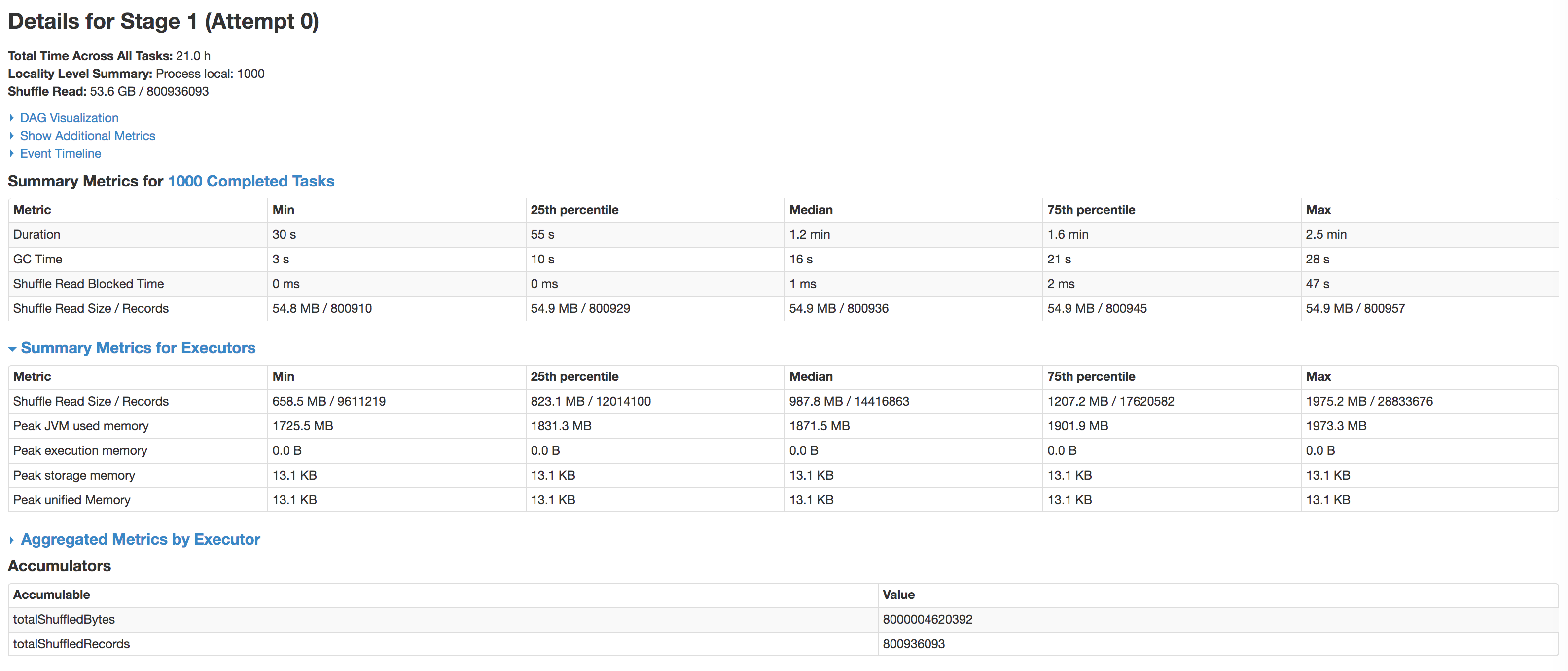Select the Duration row in task metrics

[36, 234]
